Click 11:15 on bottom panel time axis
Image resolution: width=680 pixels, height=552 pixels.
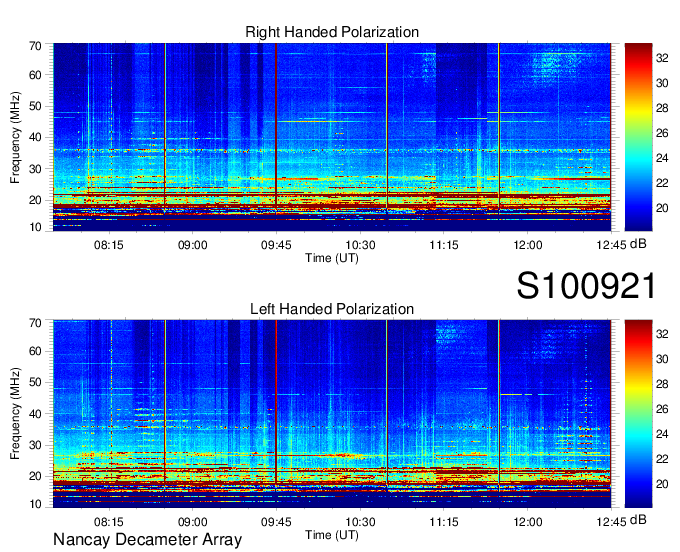pyautogui.click(x=444, y=522)
